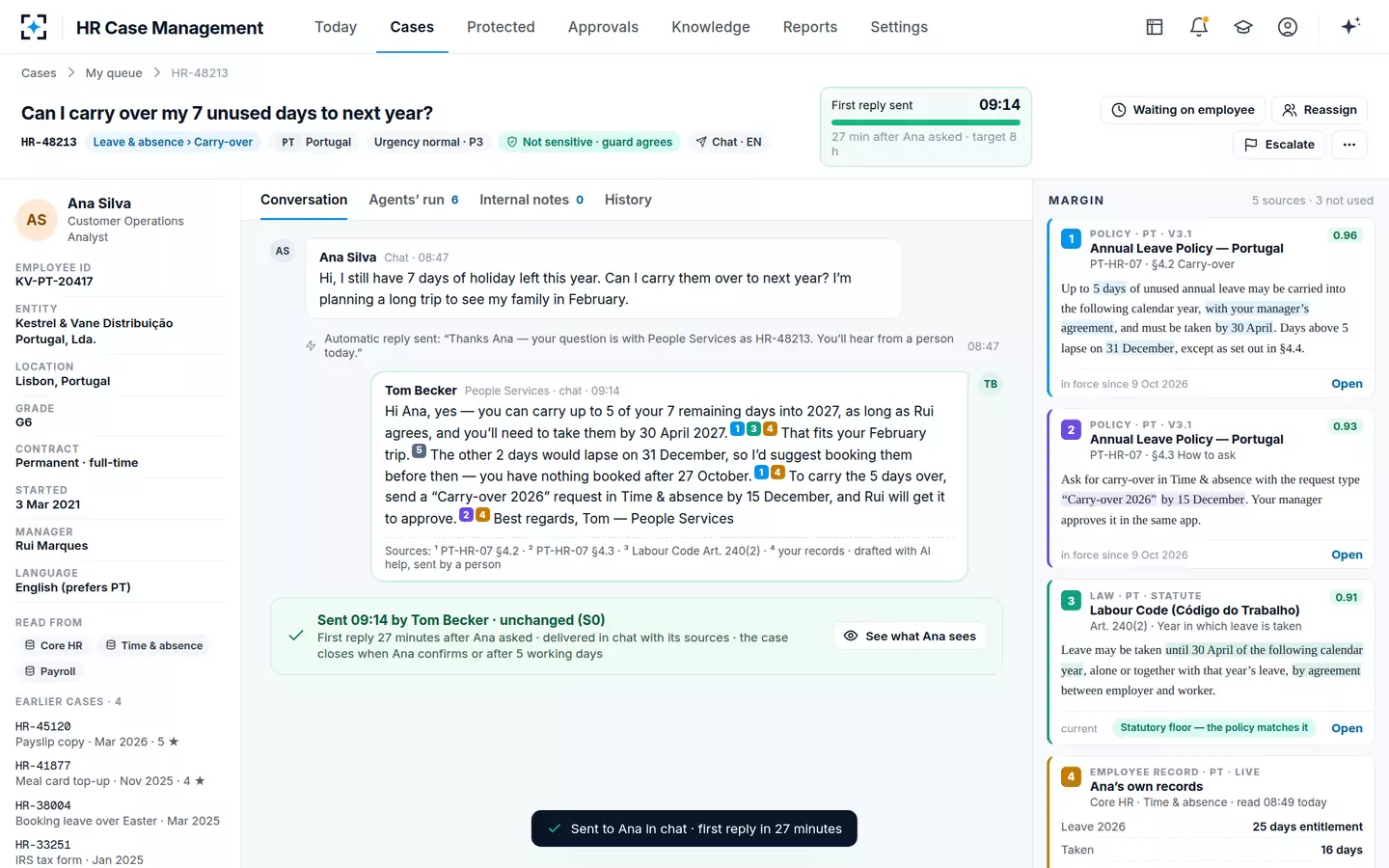Open the graduation cap learning icon
Viewport: 1389px width, 868px height.
(1243, 27)
